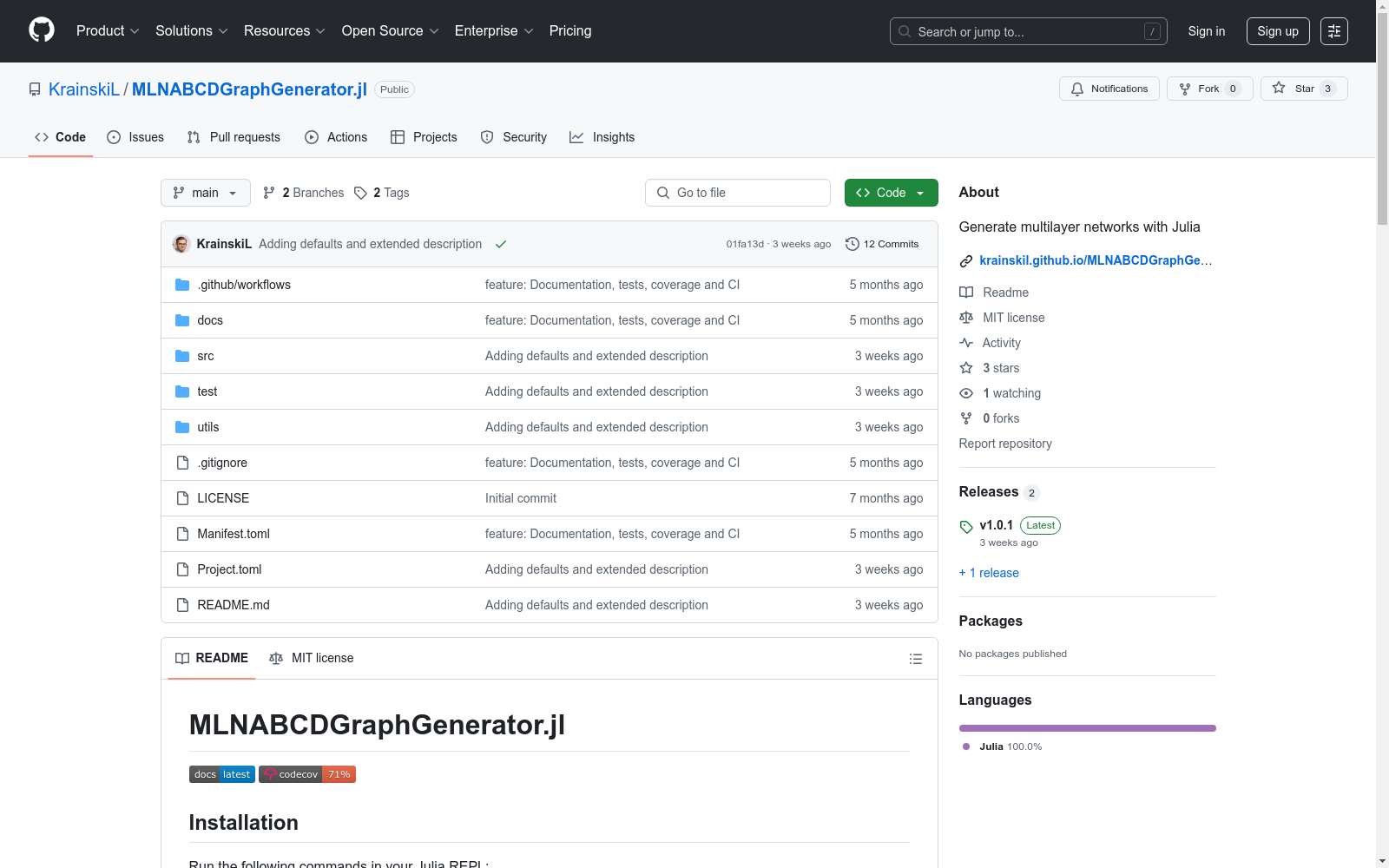Expand the Solutions menu

click(x=192, y=30)
